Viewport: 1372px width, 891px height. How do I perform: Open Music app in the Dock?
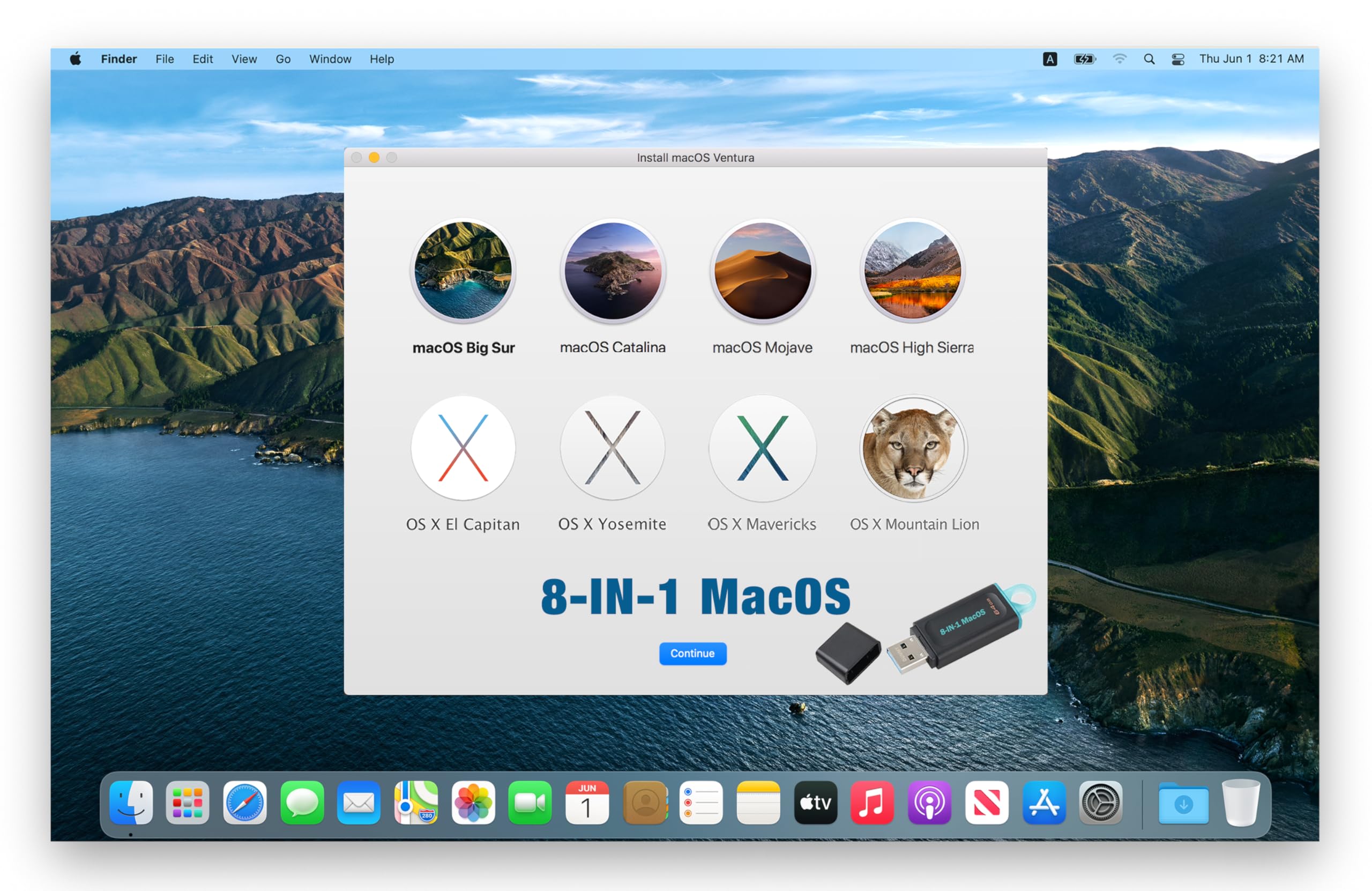click(x=872, y=803)
